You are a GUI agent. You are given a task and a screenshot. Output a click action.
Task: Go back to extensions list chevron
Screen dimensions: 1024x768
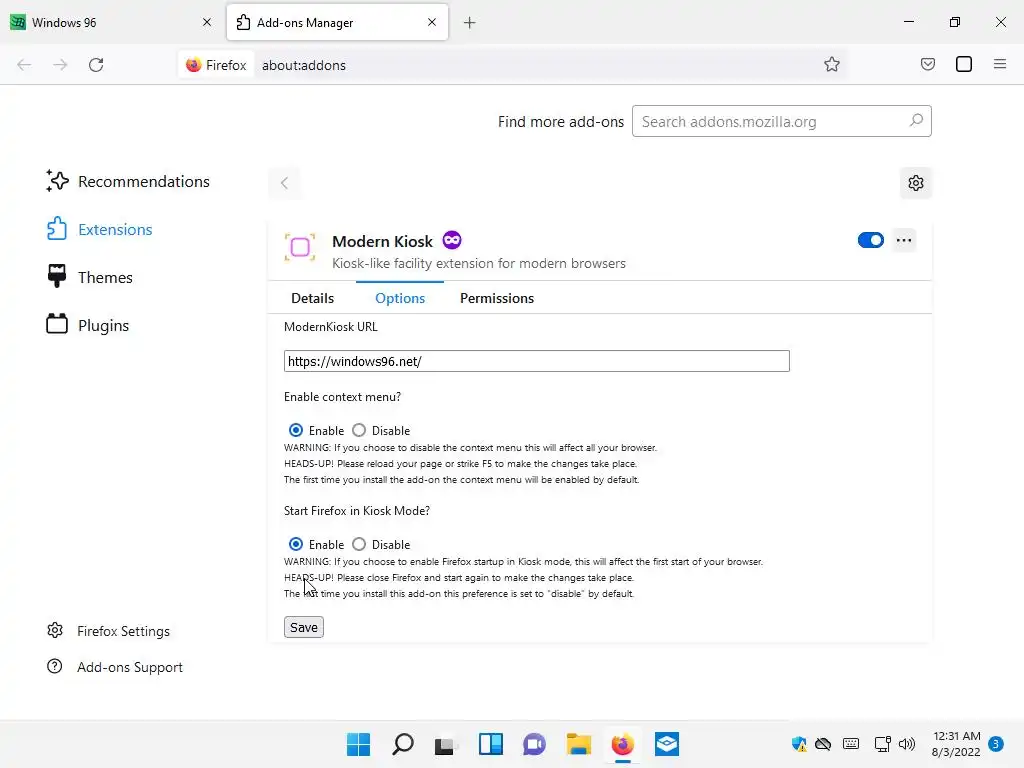(x=284, y=183)
